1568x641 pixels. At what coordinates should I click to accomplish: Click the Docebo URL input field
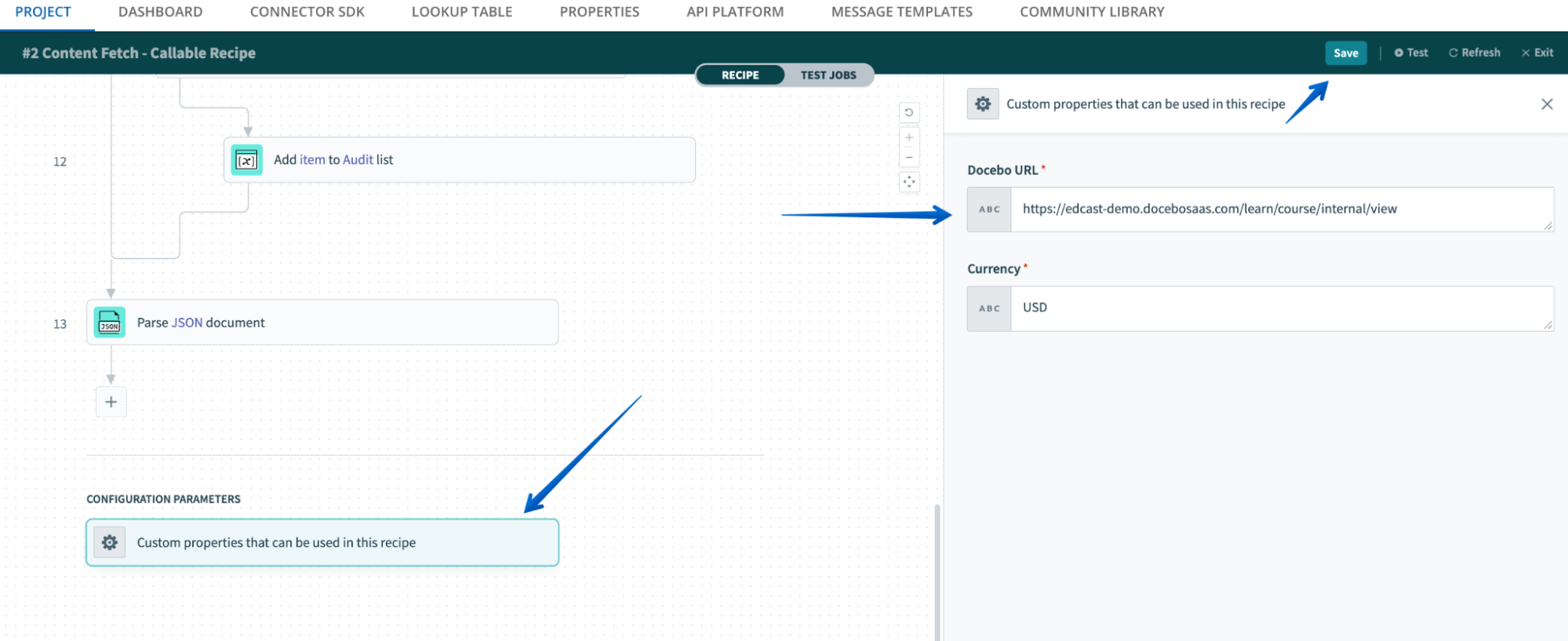1282,209
